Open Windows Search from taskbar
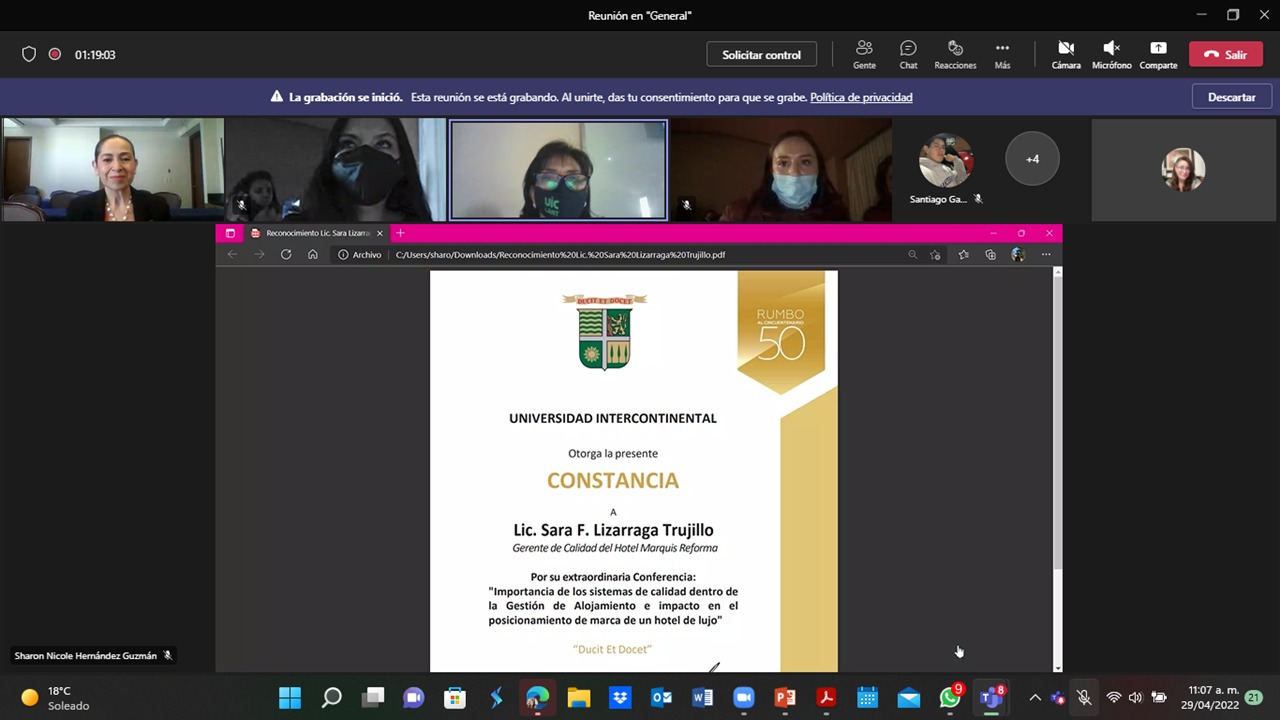The height and width of the screenshot is (720, 1280). (x=331, y=697)
